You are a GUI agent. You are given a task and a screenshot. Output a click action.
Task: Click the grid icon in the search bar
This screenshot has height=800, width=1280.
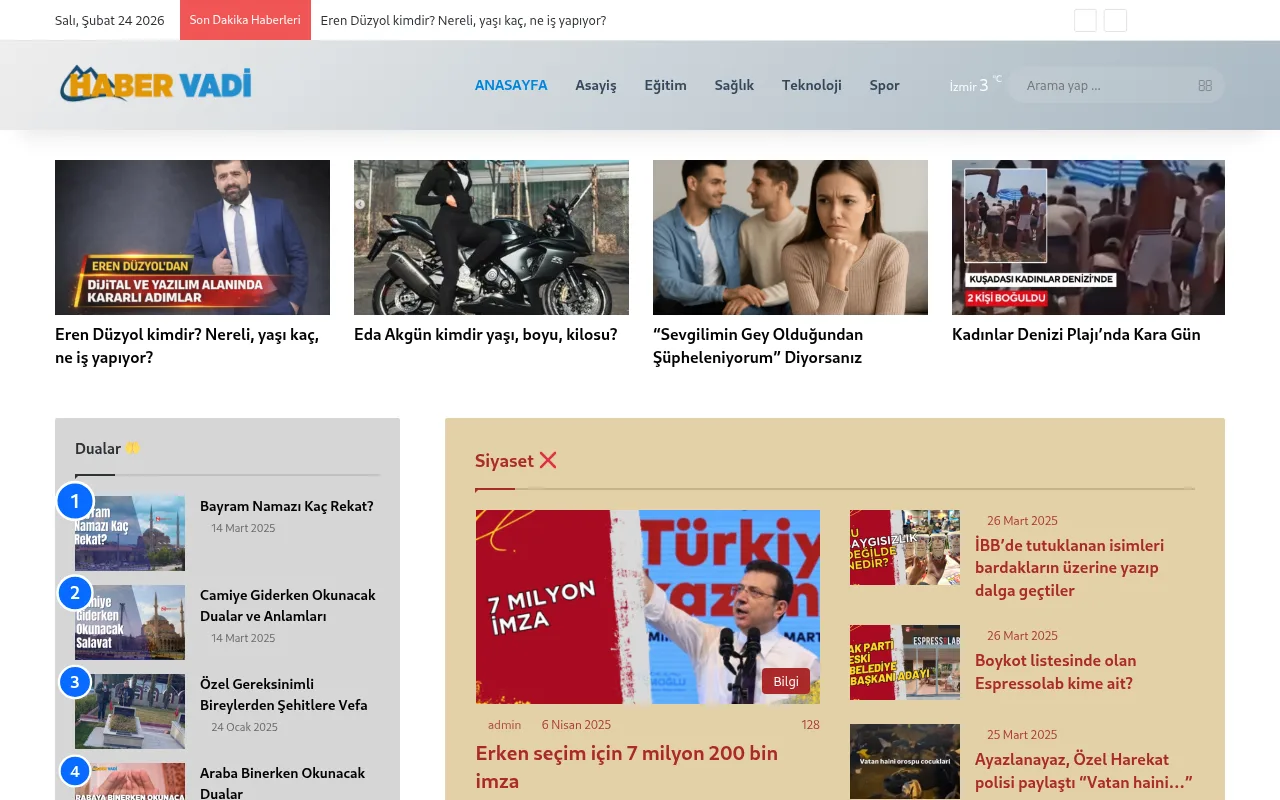1205,85
